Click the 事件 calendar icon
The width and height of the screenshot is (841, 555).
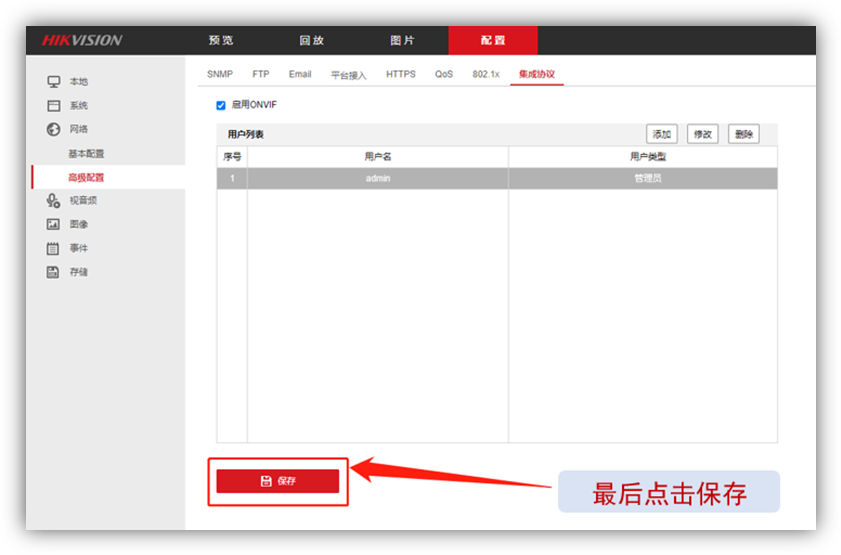pyautogui.click(x=53, y=248)
